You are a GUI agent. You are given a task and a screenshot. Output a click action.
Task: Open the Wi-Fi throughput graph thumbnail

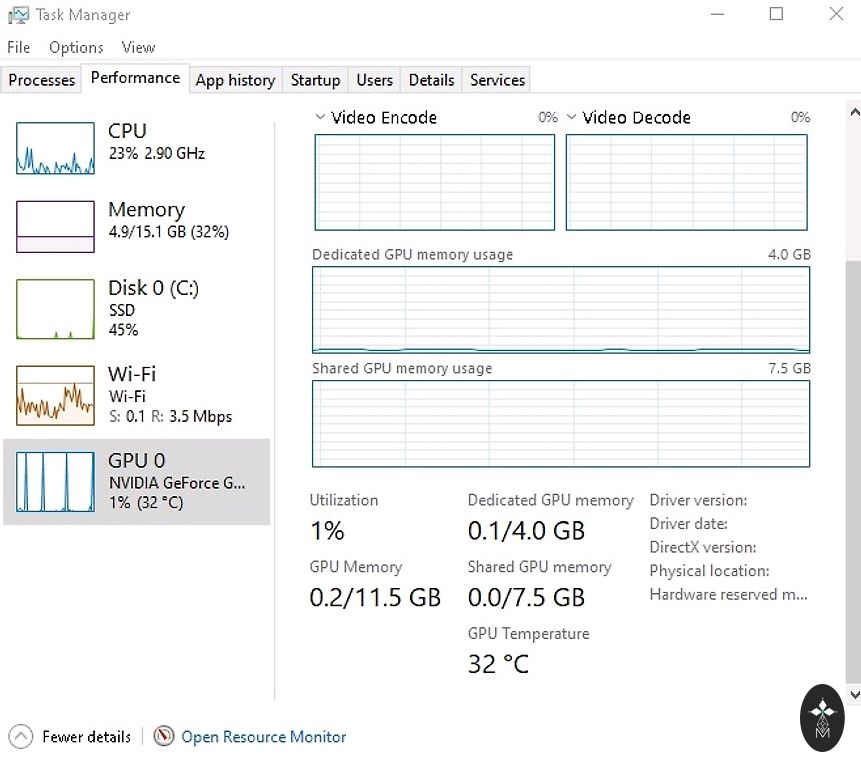[x=54, y=395]
